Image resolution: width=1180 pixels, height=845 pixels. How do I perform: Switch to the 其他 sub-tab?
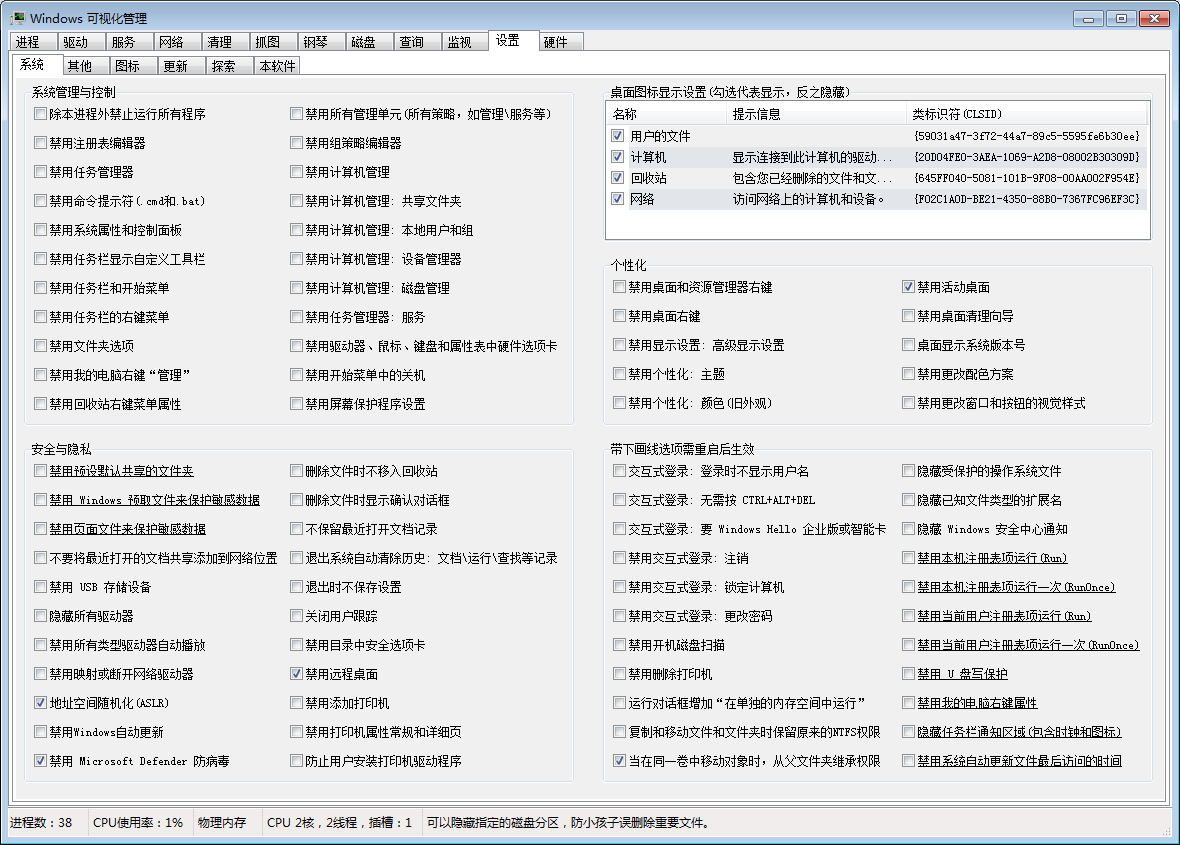pos(80,66)
